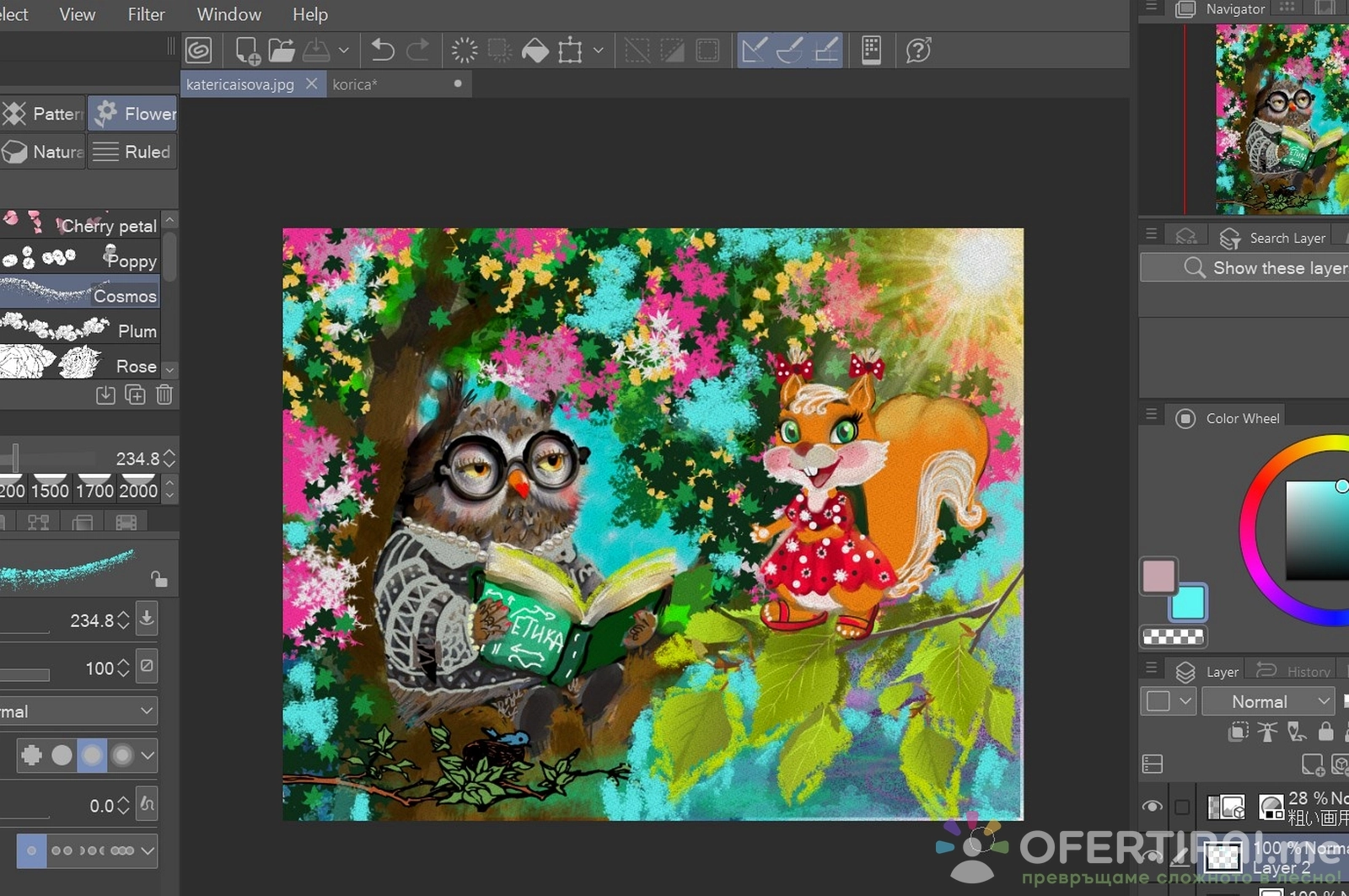Open opacity dynamics button beside 100
This screenshot has width=1349, height=896.
click(147, 666)
